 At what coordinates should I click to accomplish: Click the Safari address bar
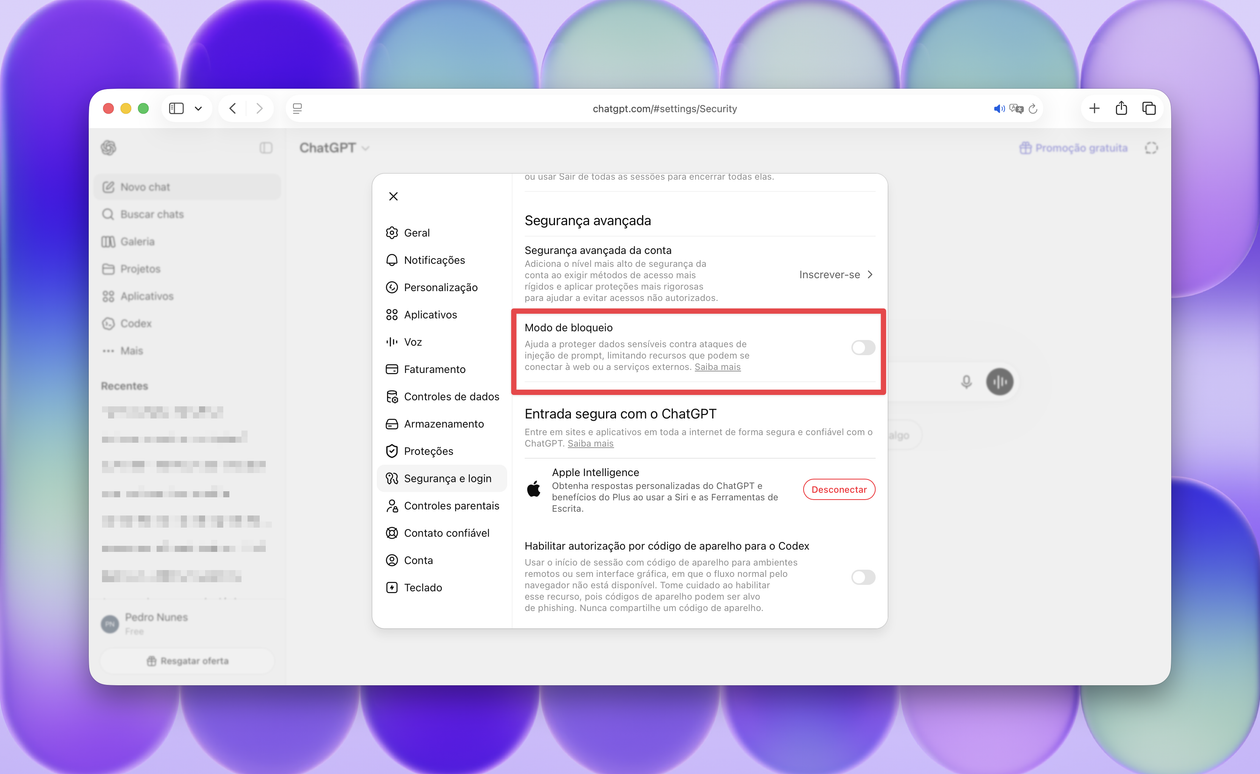(x=664, y=109)
